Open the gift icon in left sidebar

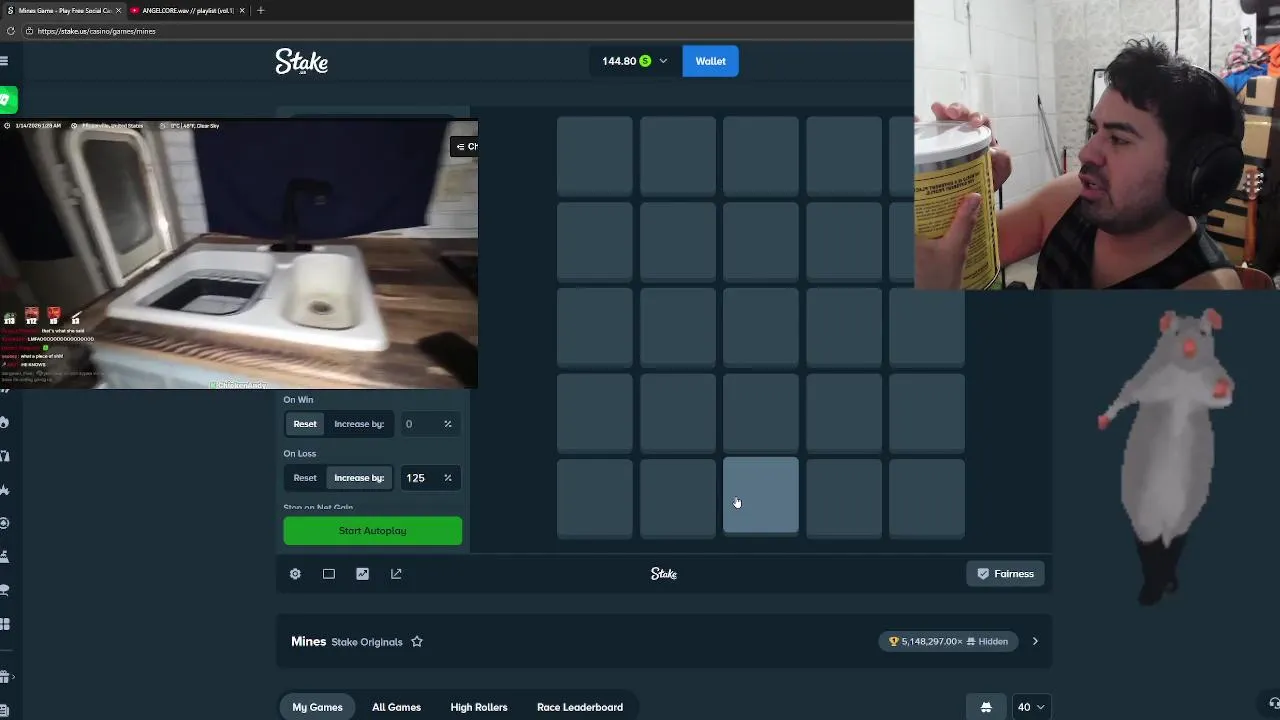(5, 677)
